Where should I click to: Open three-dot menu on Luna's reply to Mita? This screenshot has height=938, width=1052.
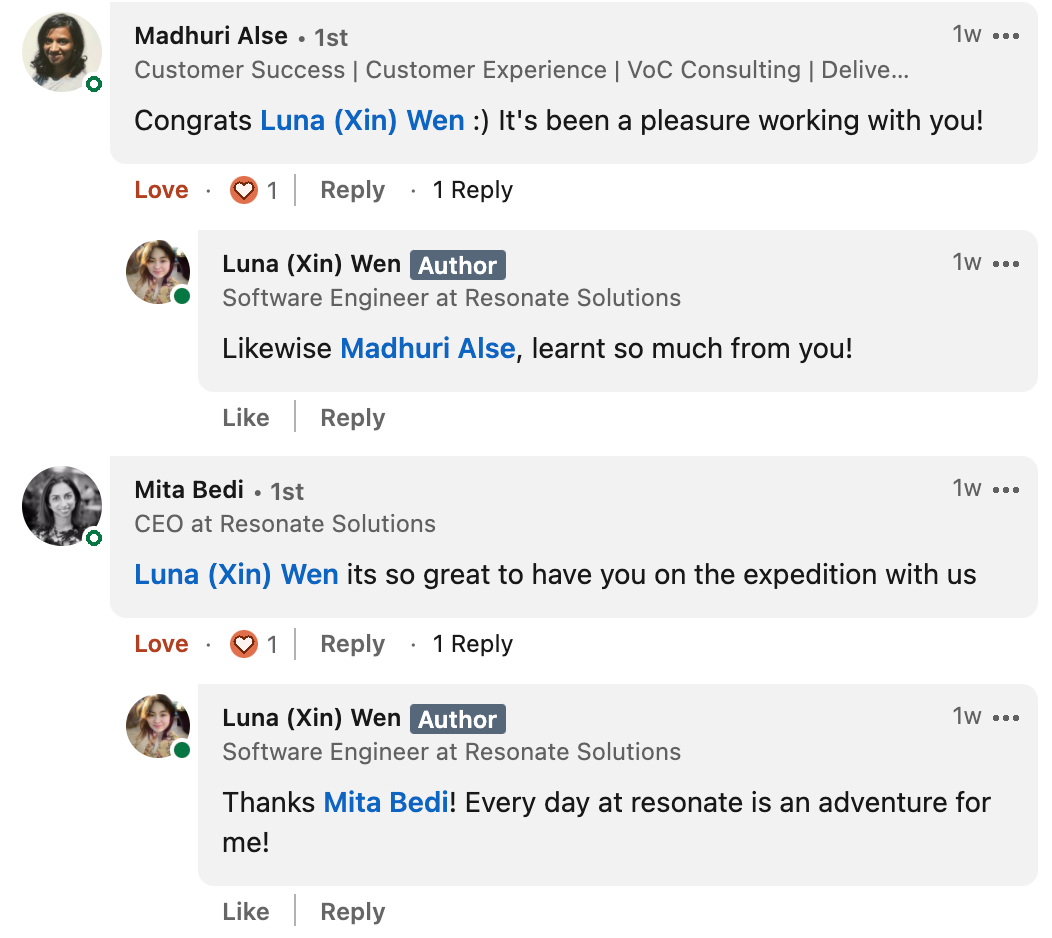coord(1006,719)
